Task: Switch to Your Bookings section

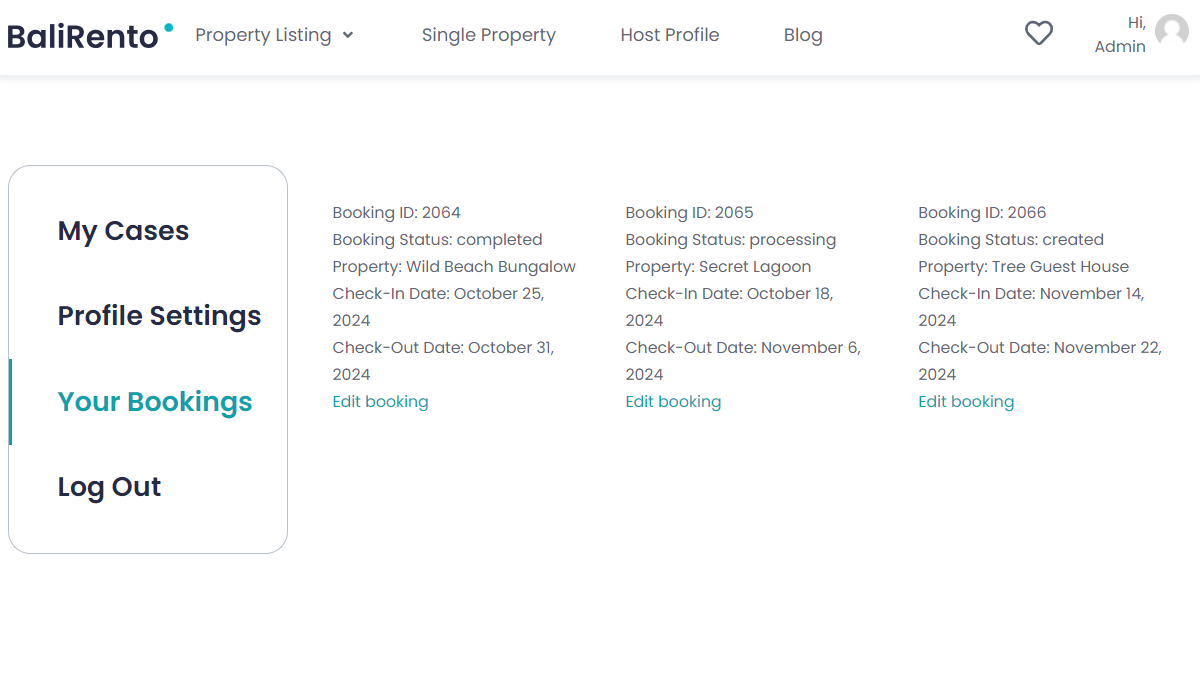Action: (154, 401)
